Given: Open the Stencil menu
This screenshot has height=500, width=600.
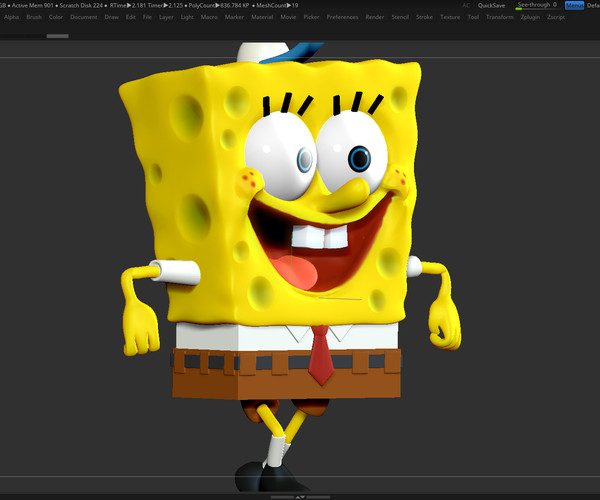Looking at the screenshot, I should point(400,17).
